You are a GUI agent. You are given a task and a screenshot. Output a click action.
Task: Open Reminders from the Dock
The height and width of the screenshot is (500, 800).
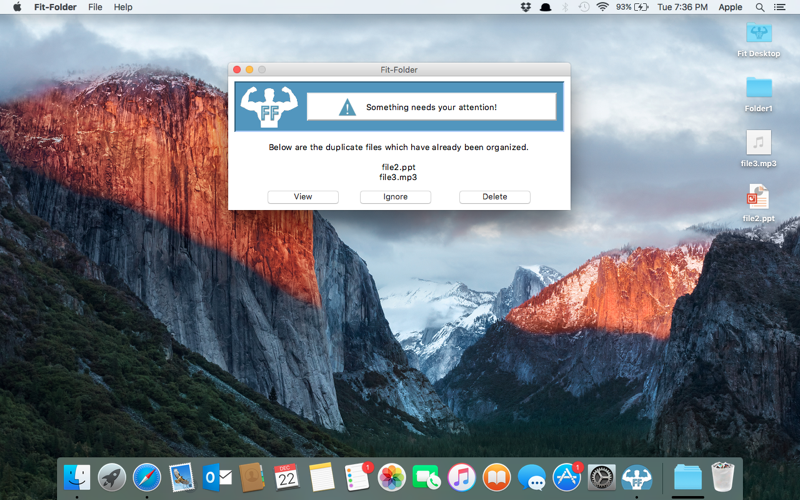click(x=357, y=477)
